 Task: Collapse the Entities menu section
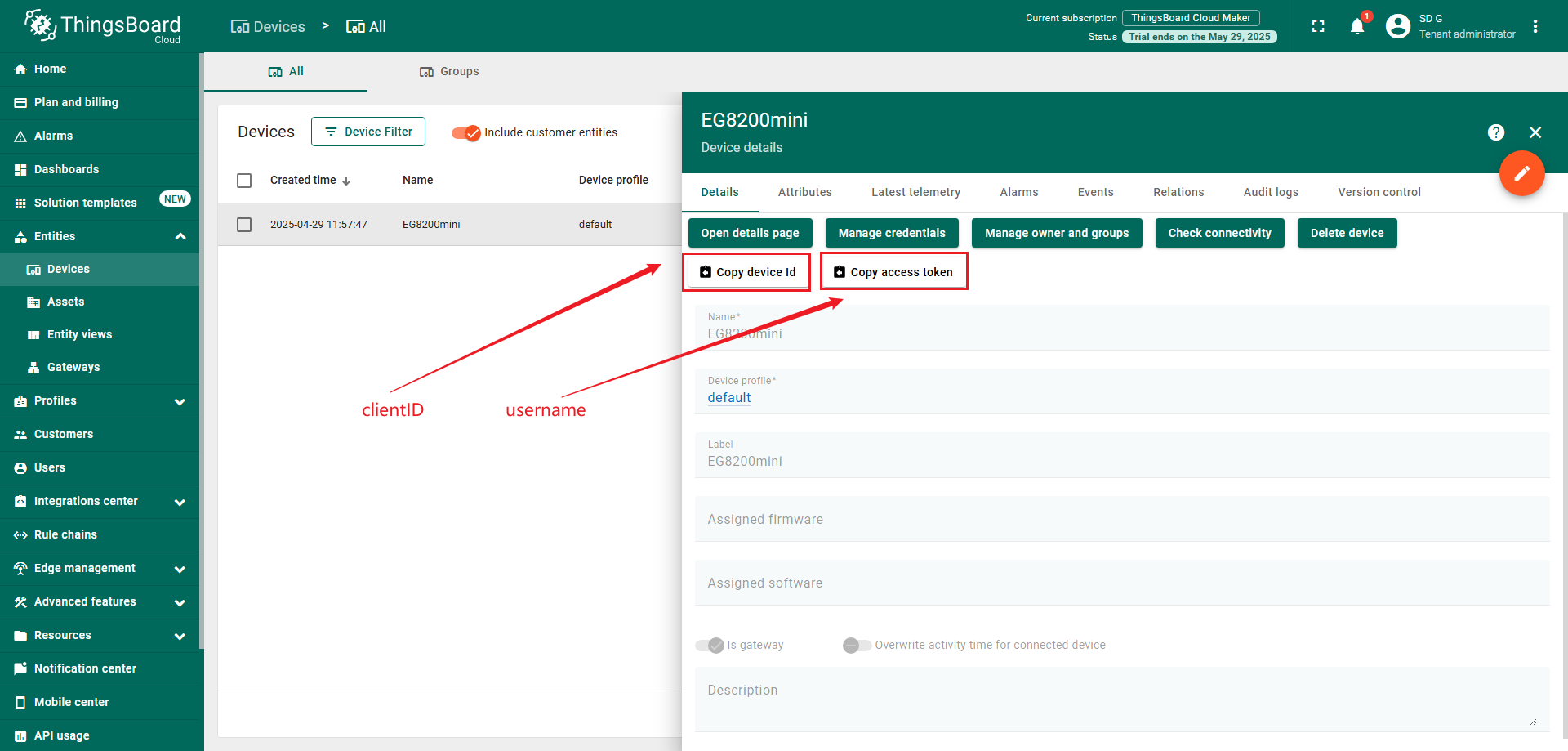tap(180, 237)
